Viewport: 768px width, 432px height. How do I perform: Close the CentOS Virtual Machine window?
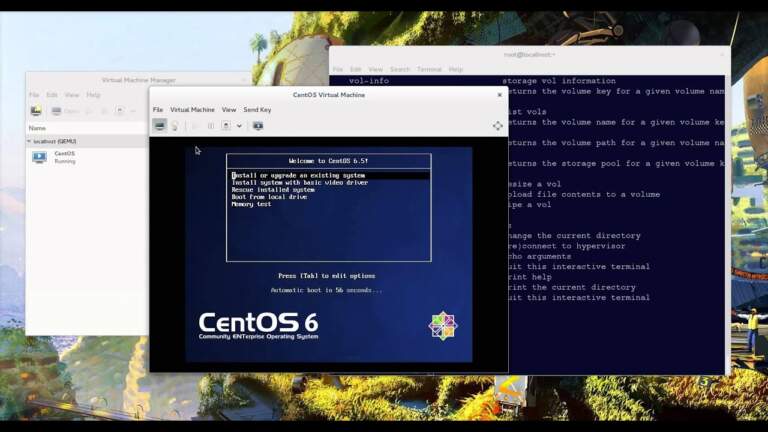tap(500, 95)
